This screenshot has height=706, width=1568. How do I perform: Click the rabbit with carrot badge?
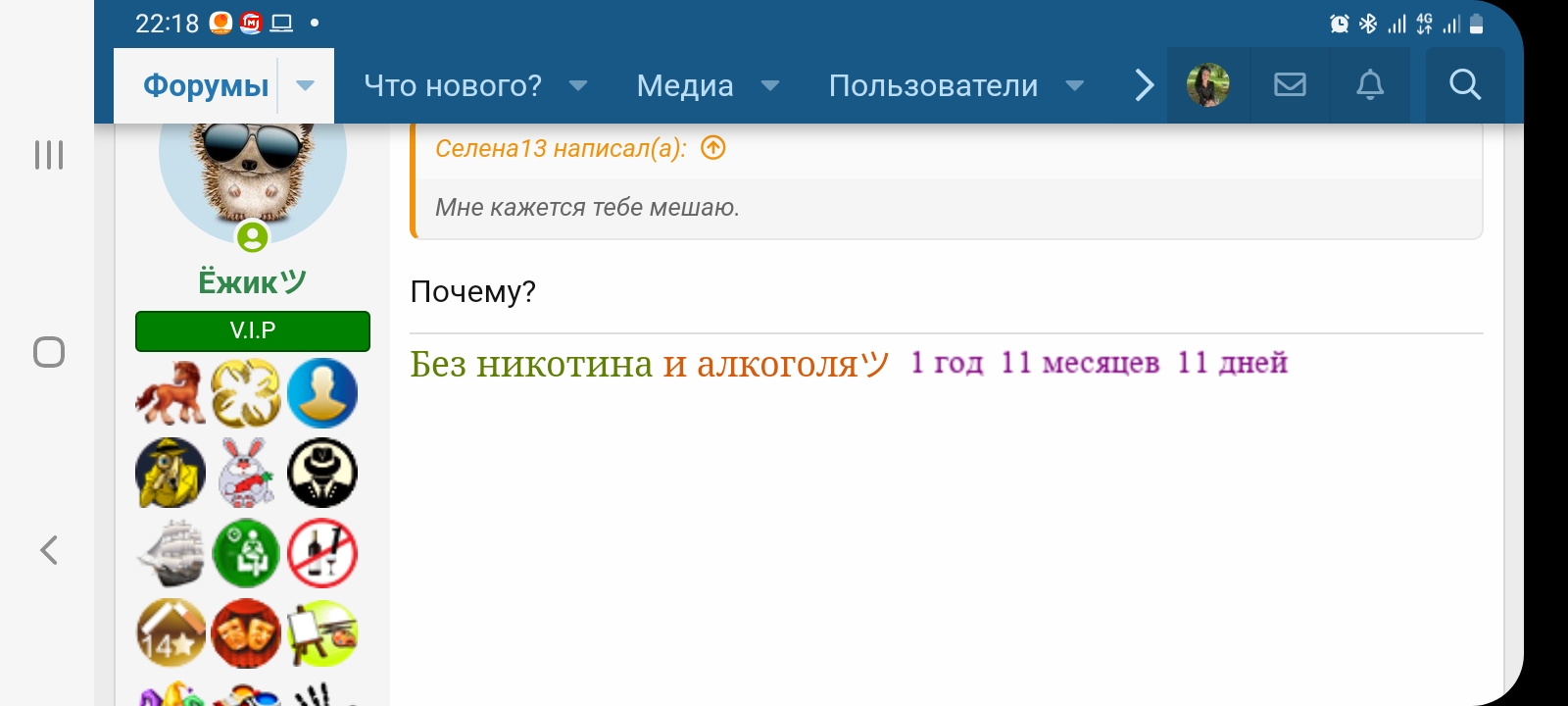tap(246, 473)
